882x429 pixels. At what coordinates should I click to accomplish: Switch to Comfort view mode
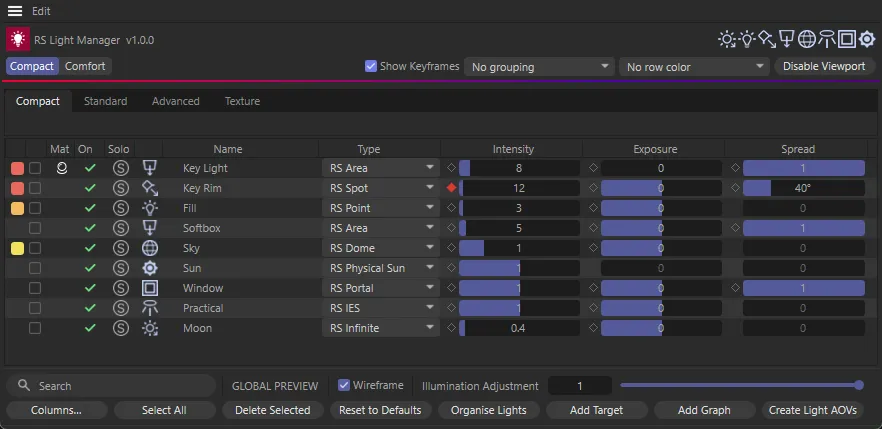(85, 66)
